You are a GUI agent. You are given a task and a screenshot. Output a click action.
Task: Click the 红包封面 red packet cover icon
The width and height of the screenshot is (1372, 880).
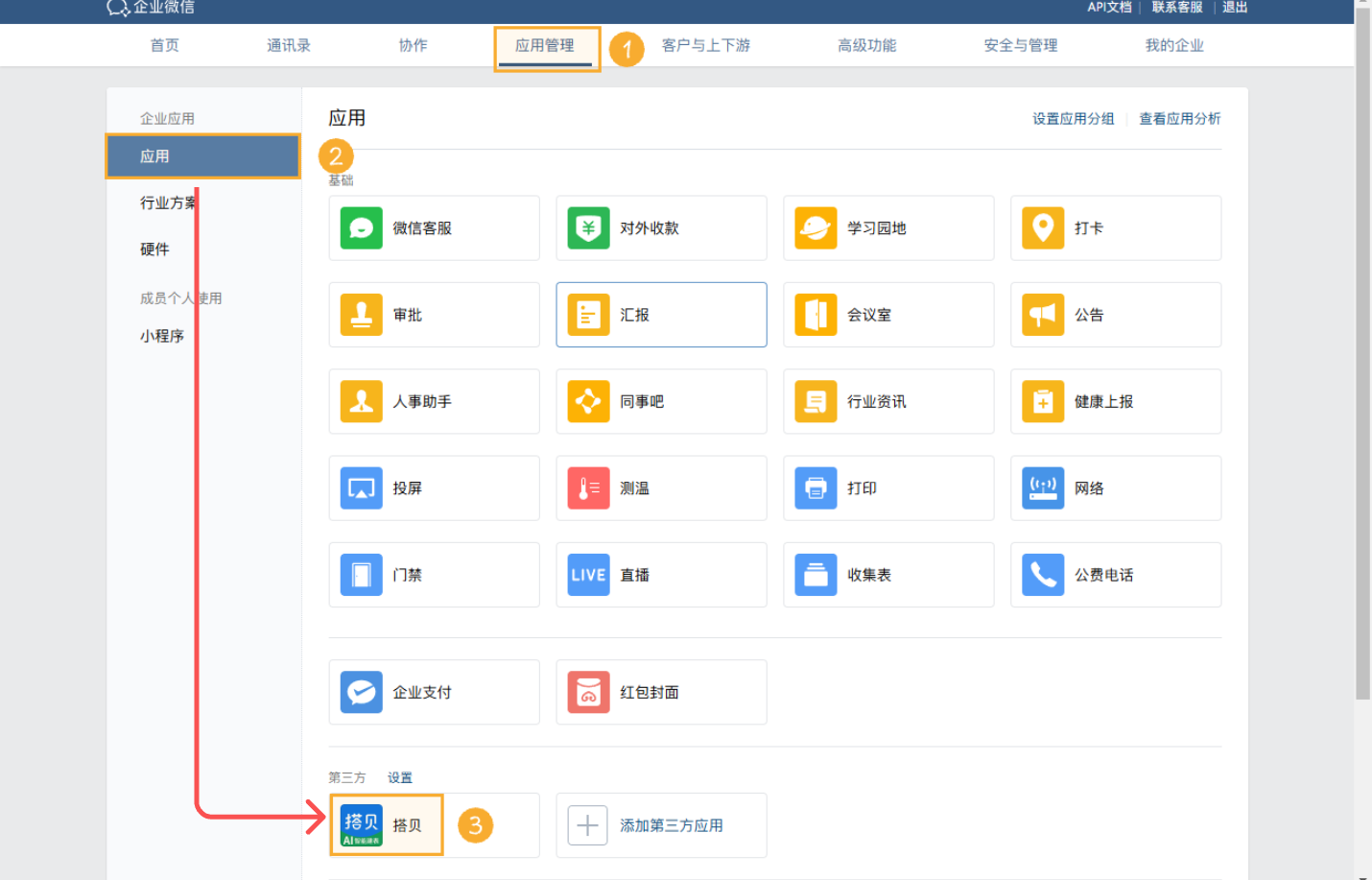click(x=661, y=691)
